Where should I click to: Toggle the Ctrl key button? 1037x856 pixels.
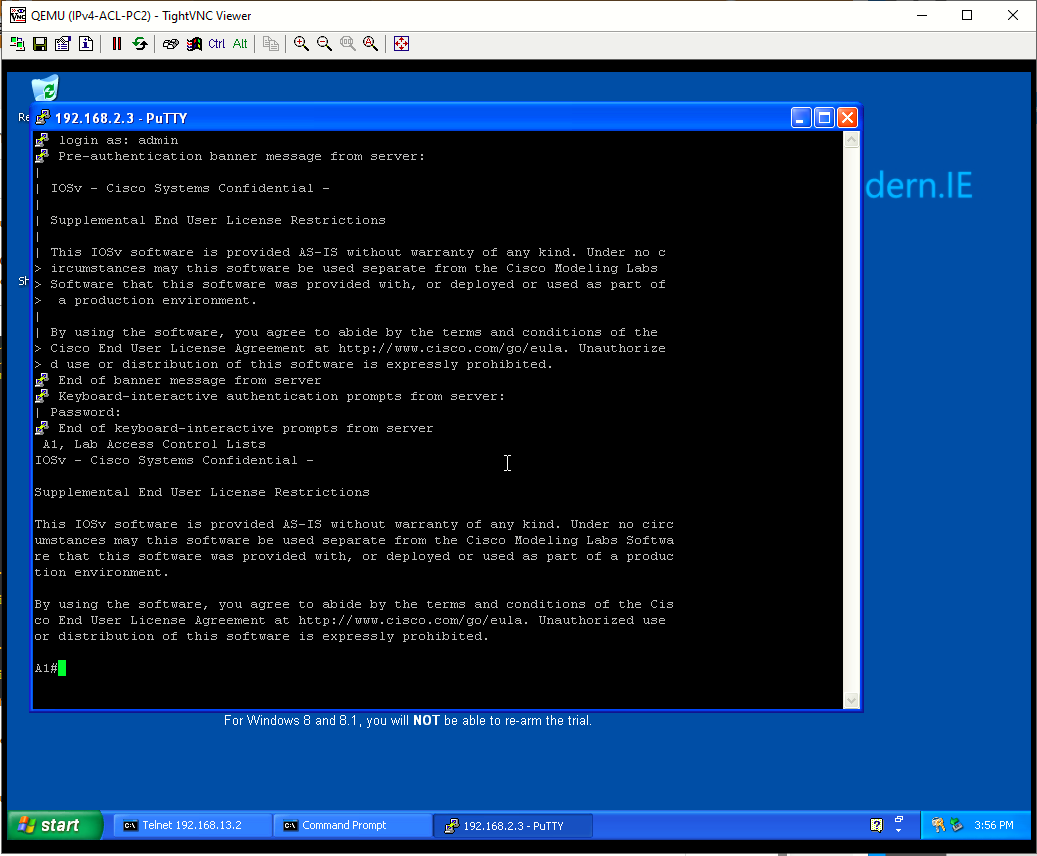[217, 44]
